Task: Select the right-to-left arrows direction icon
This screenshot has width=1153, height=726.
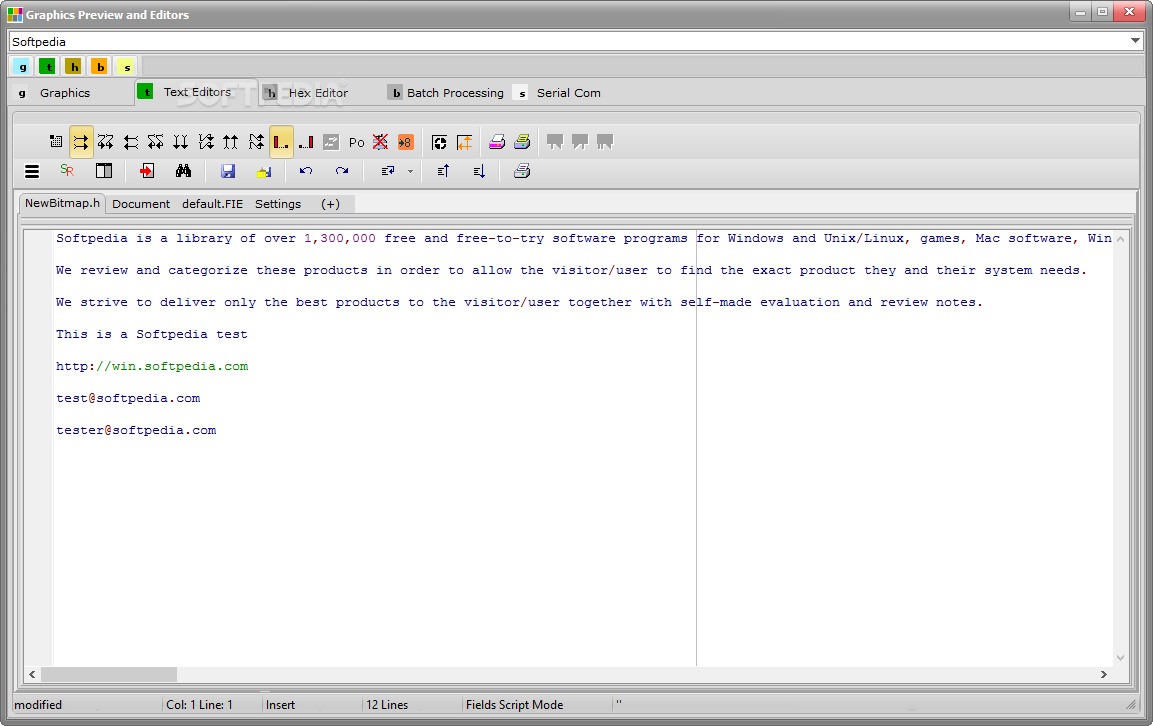Action: tap(131, 142)
